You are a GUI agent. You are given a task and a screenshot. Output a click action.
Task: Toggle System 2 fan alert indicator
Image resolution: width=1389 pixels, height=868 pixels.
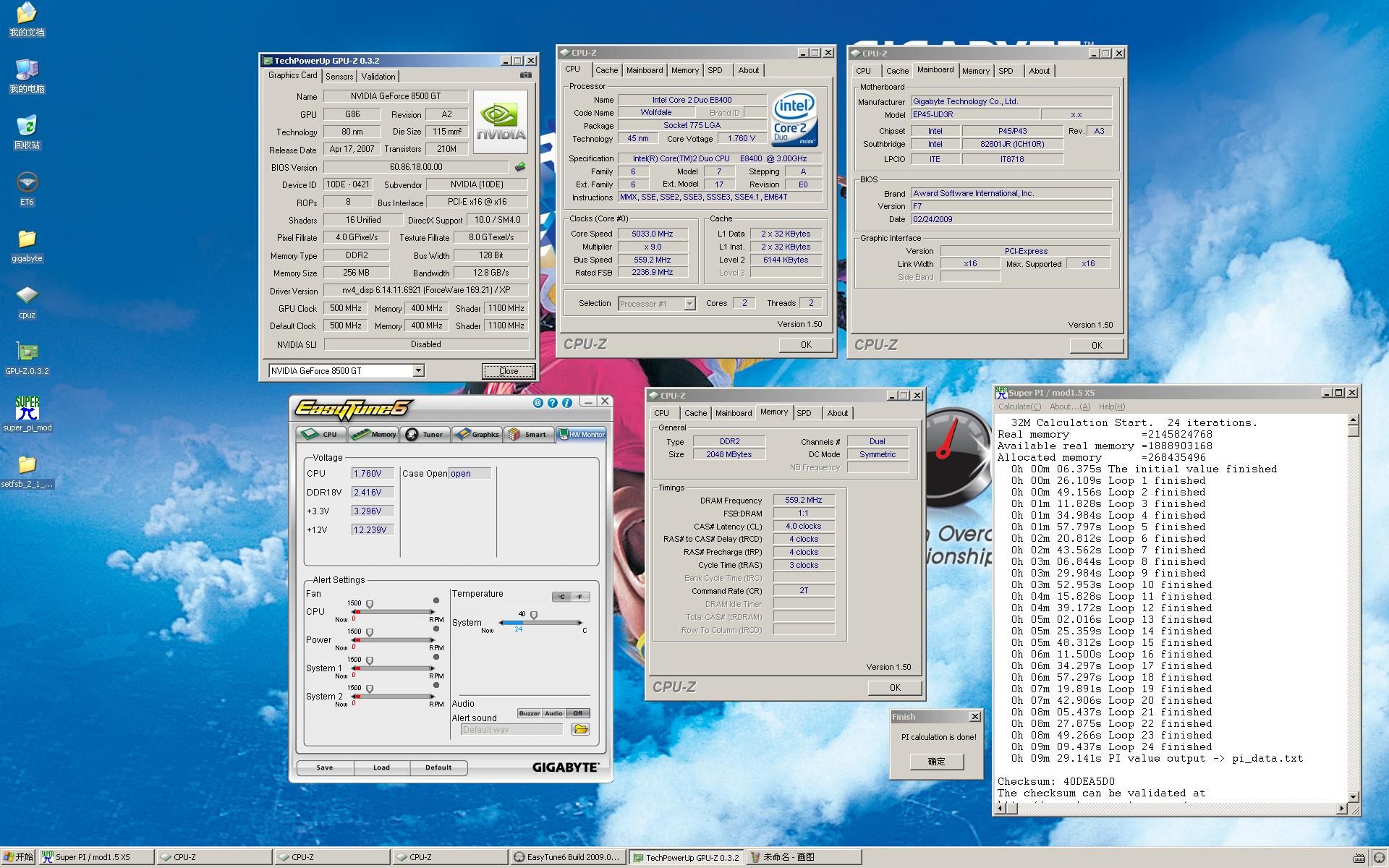(x=436, y=685)
